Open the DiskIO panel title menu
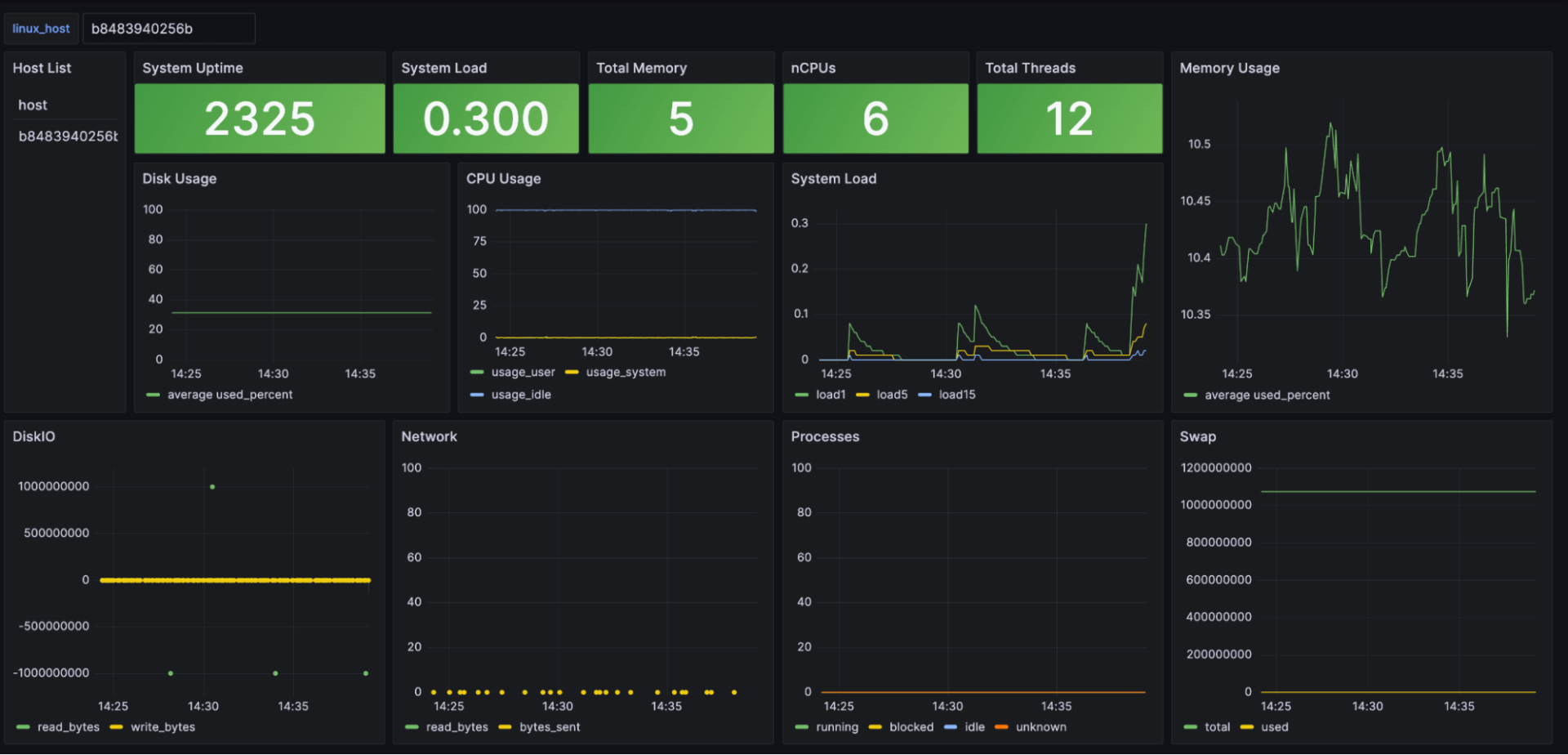1568x755 pixels. point(33,436)
